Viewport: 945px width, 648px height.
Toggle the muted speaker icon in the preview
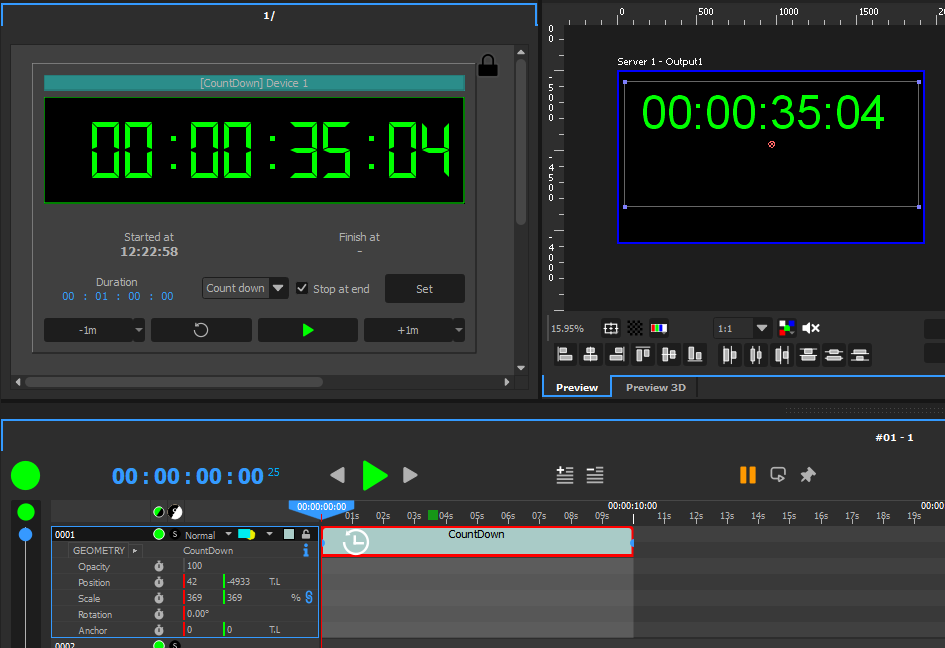[x=811, y=328]
